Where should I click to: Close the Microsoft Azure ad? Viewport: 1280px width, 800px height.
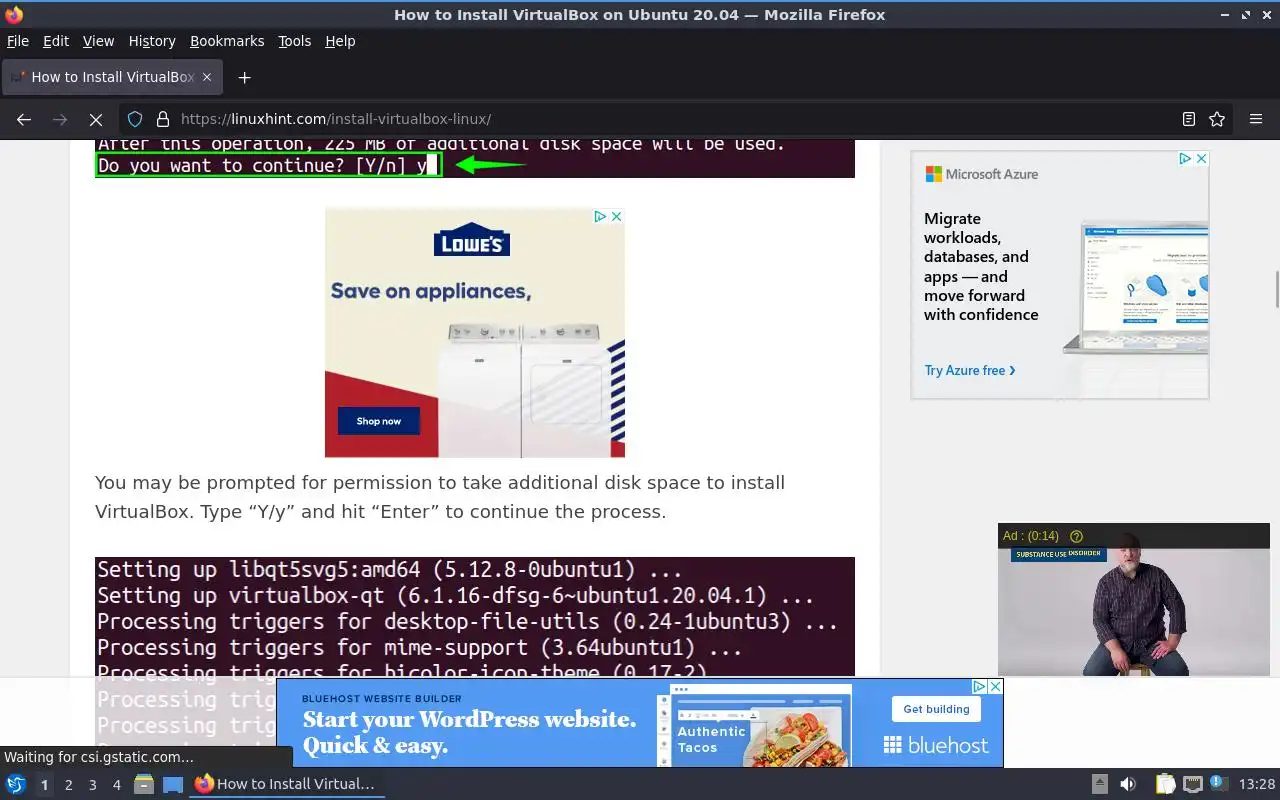pyautogui.click(x=1201, y=158)
